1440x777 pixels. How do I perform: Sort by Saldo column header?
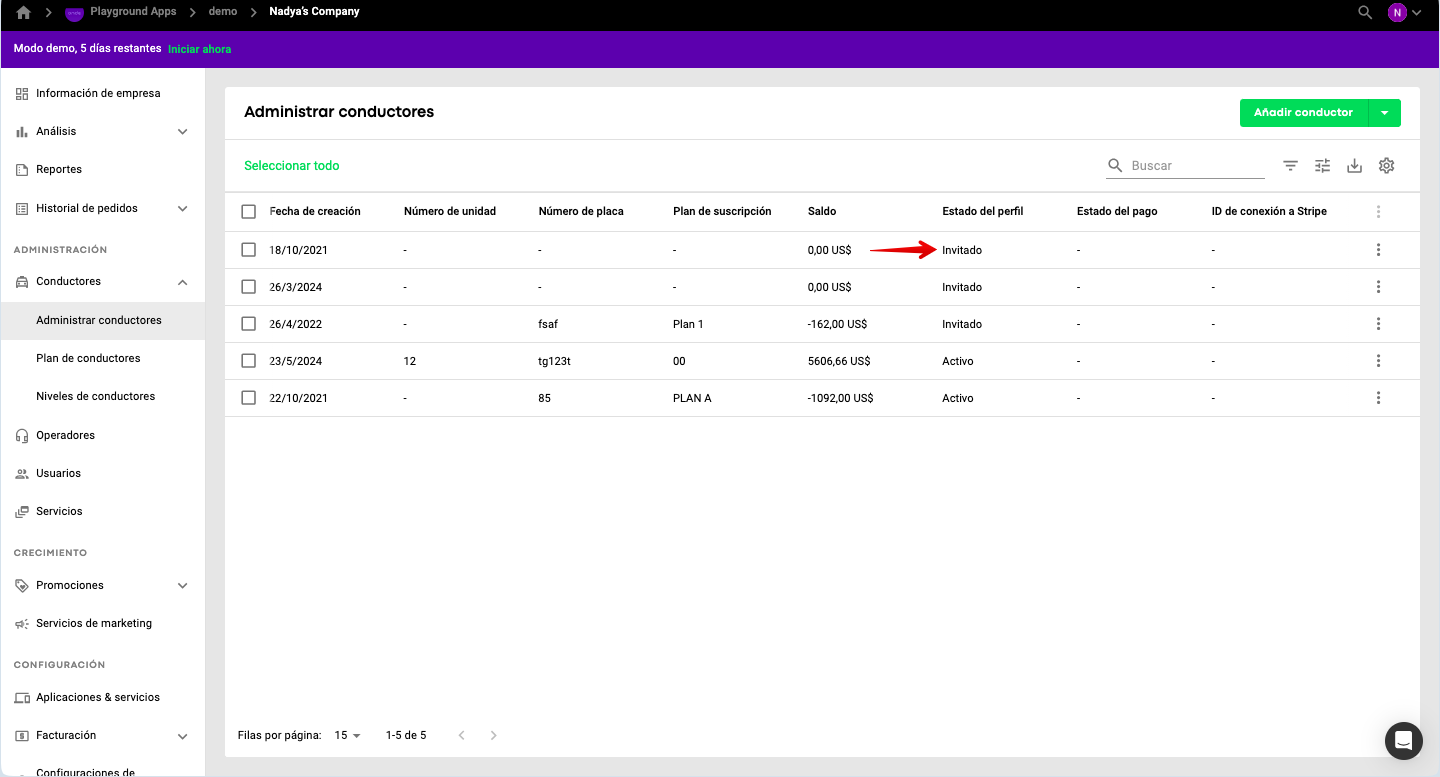click(x=822, y=212)
